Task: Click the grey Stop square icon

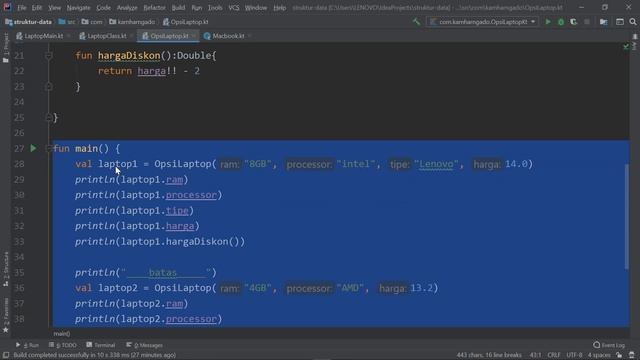Action: [587, 22]
